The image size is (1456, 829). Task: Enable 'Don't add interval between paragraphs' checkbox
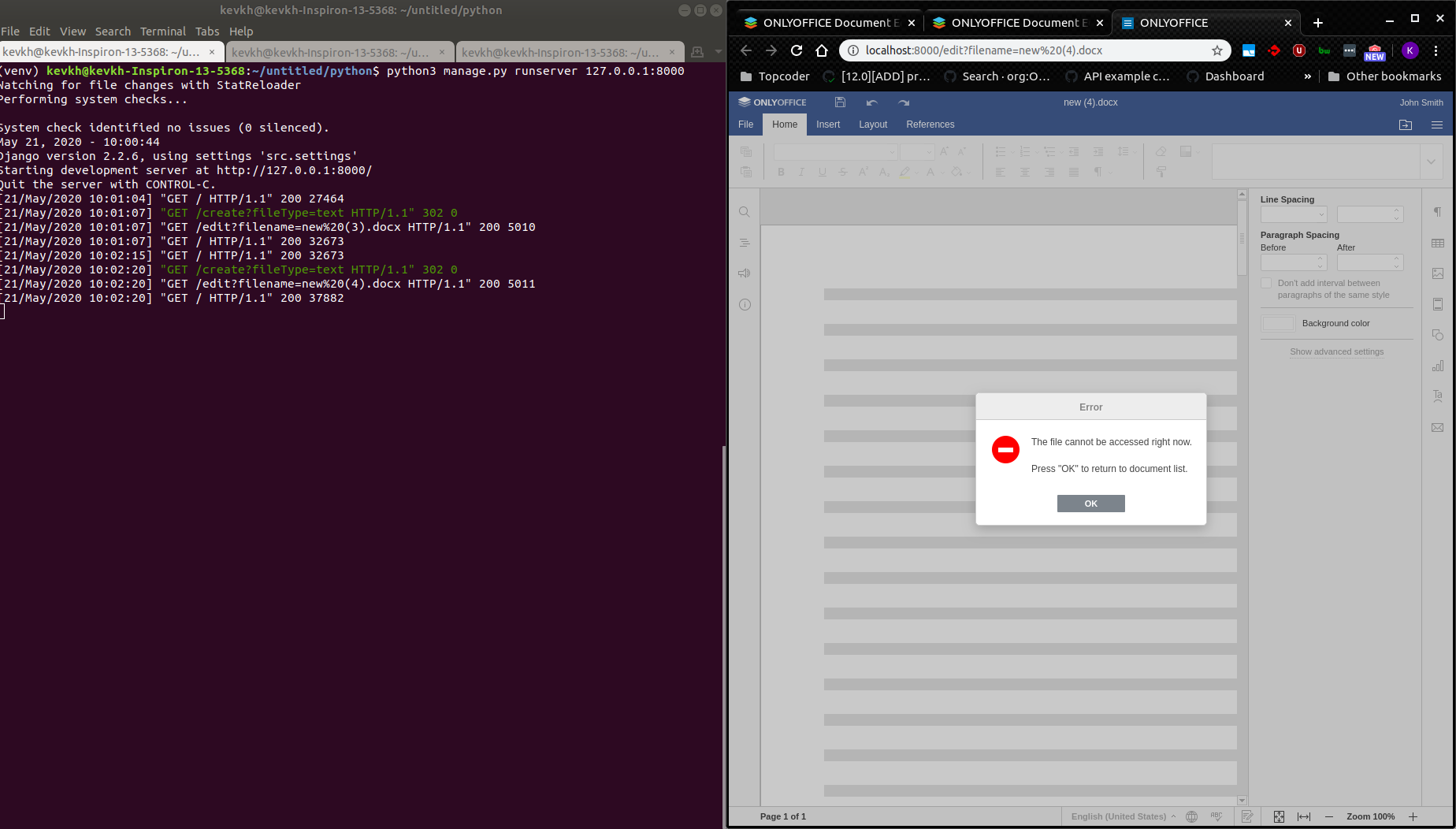(x=1266, y=282)
